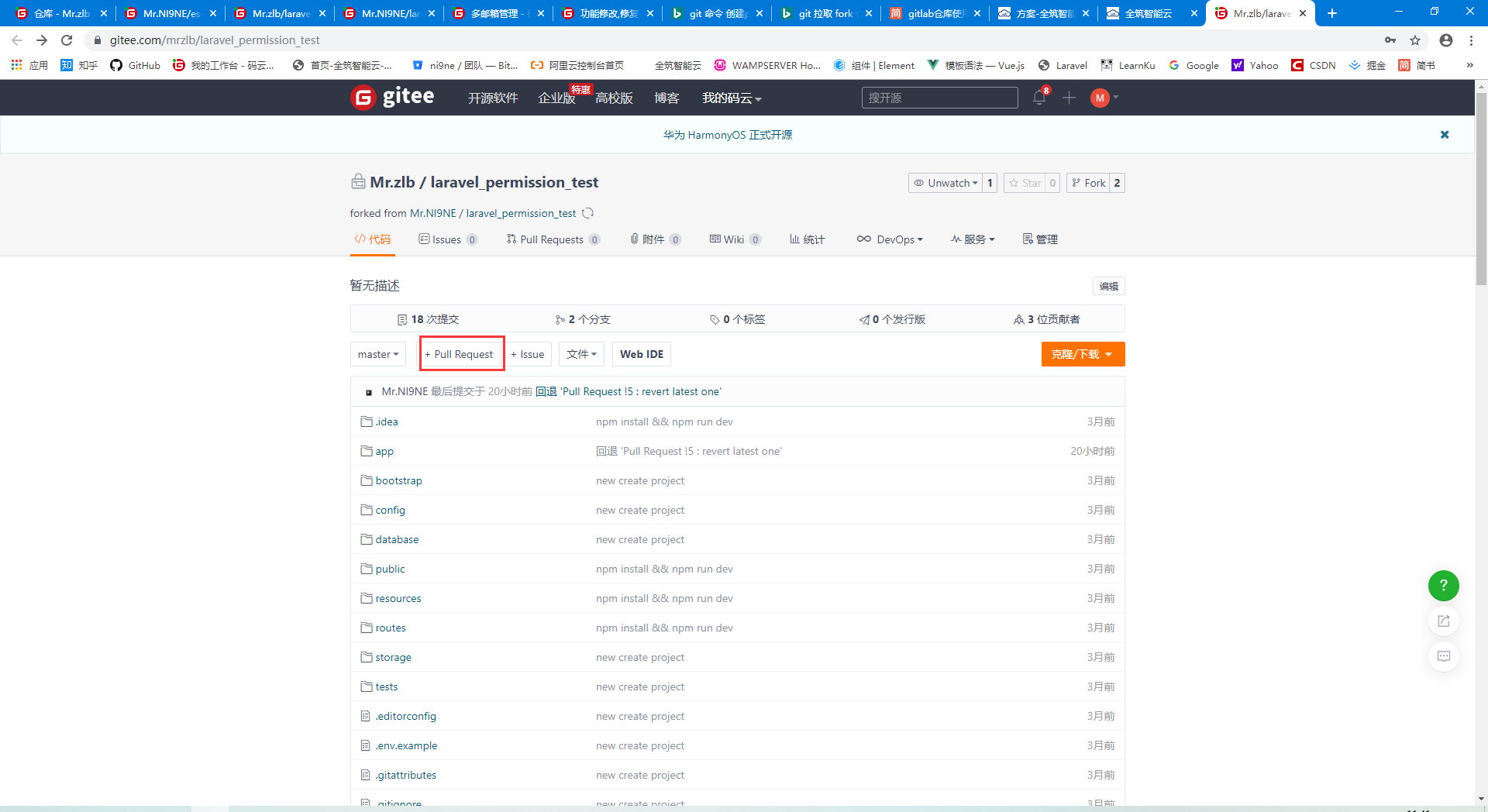1488x812 pixels.
Task: Expand the DevOps menu
Action: click(890, 239)
